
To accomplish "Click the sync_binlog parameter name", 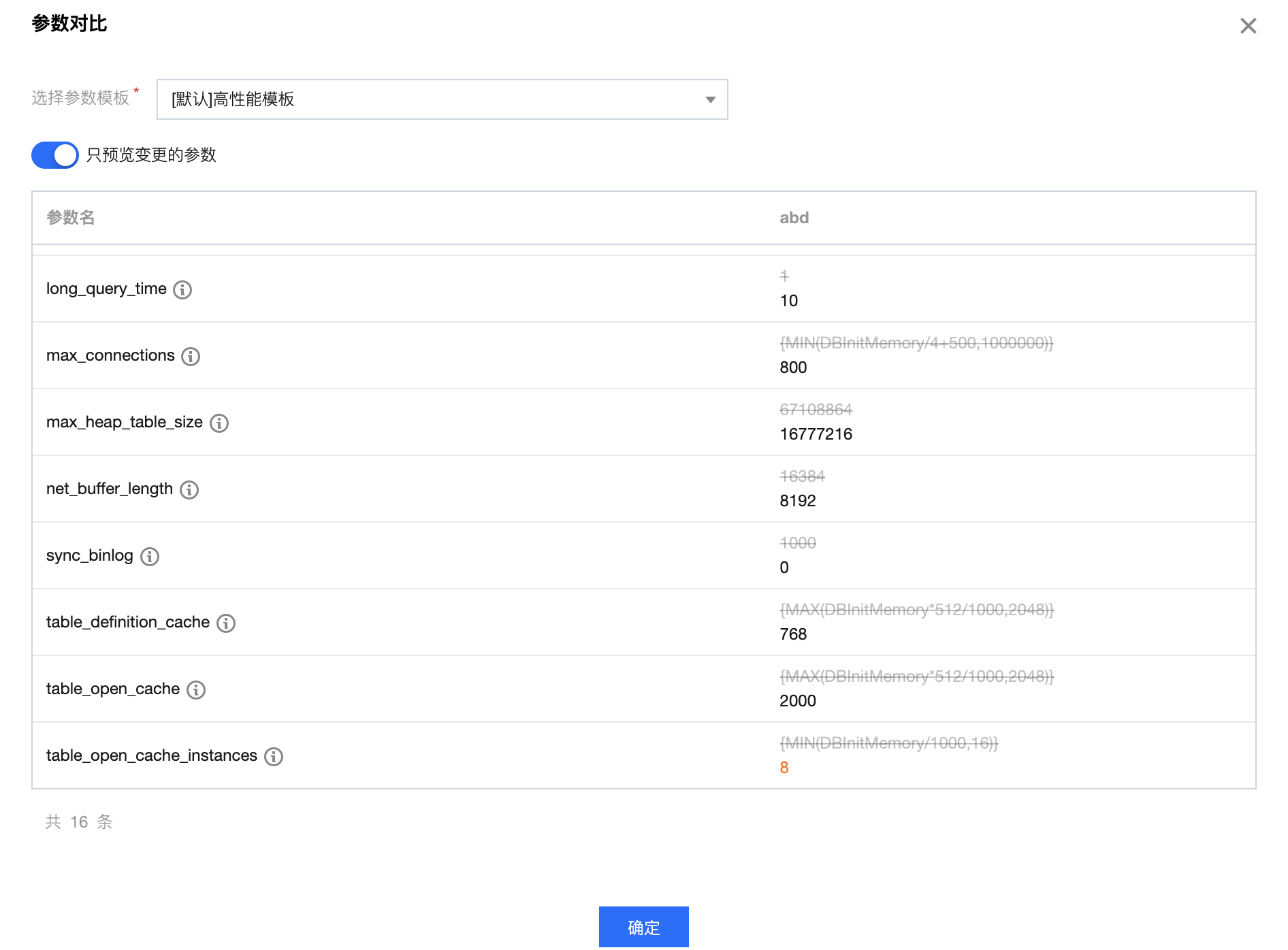I will click(x=90, y=555).
